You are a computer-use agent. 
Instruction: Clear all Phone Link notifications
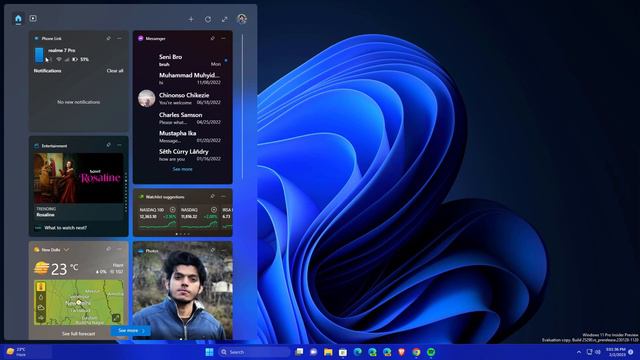coord(115,71)
